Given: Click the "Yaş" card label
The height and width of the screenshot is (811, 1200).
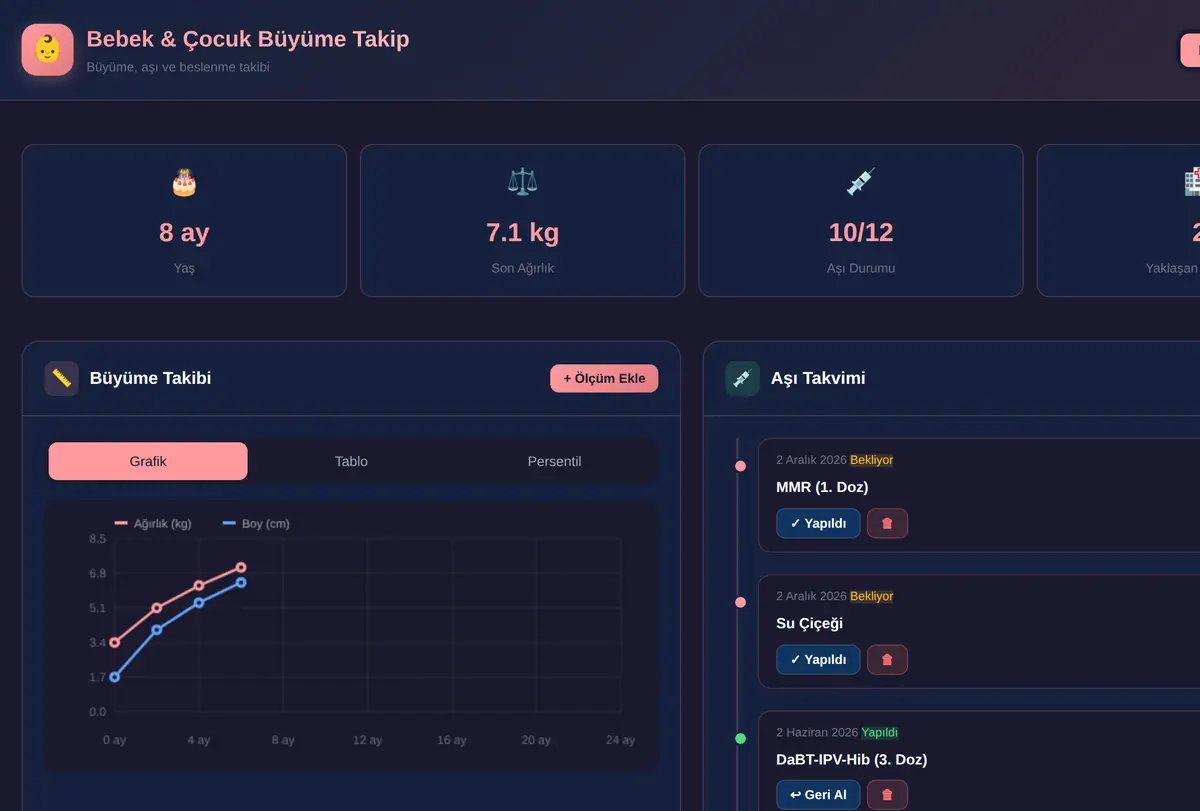Looking at the screenshot, I should 184,268.
